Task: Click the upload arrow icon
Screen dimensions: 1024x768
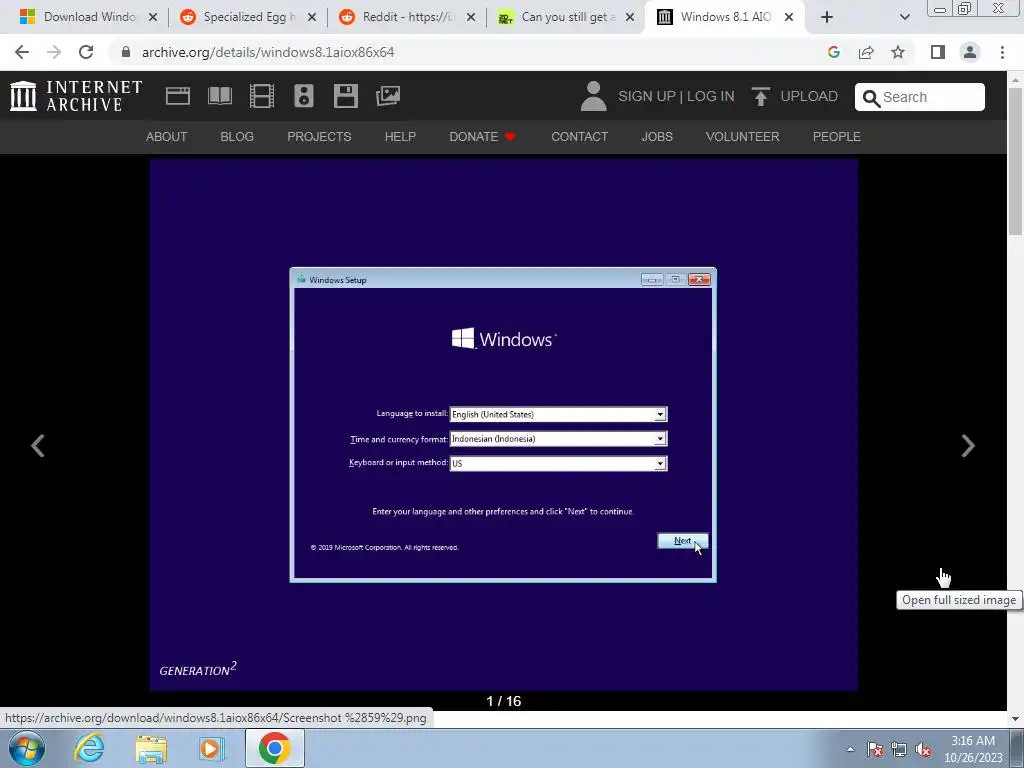Action: [760, 97]
